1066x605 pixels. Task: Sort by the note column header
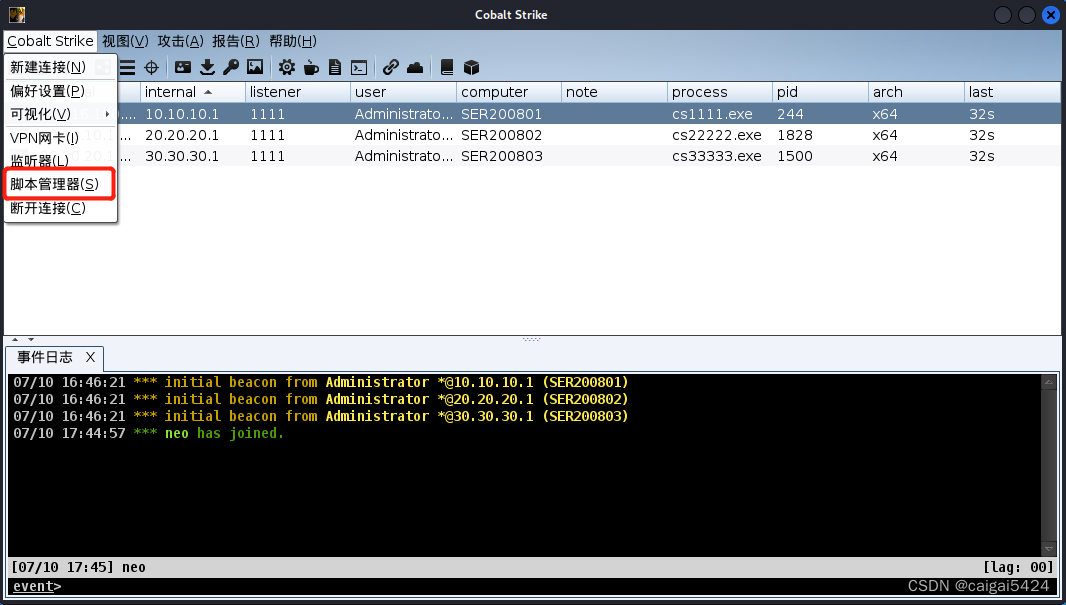click(x=615, y=92)
